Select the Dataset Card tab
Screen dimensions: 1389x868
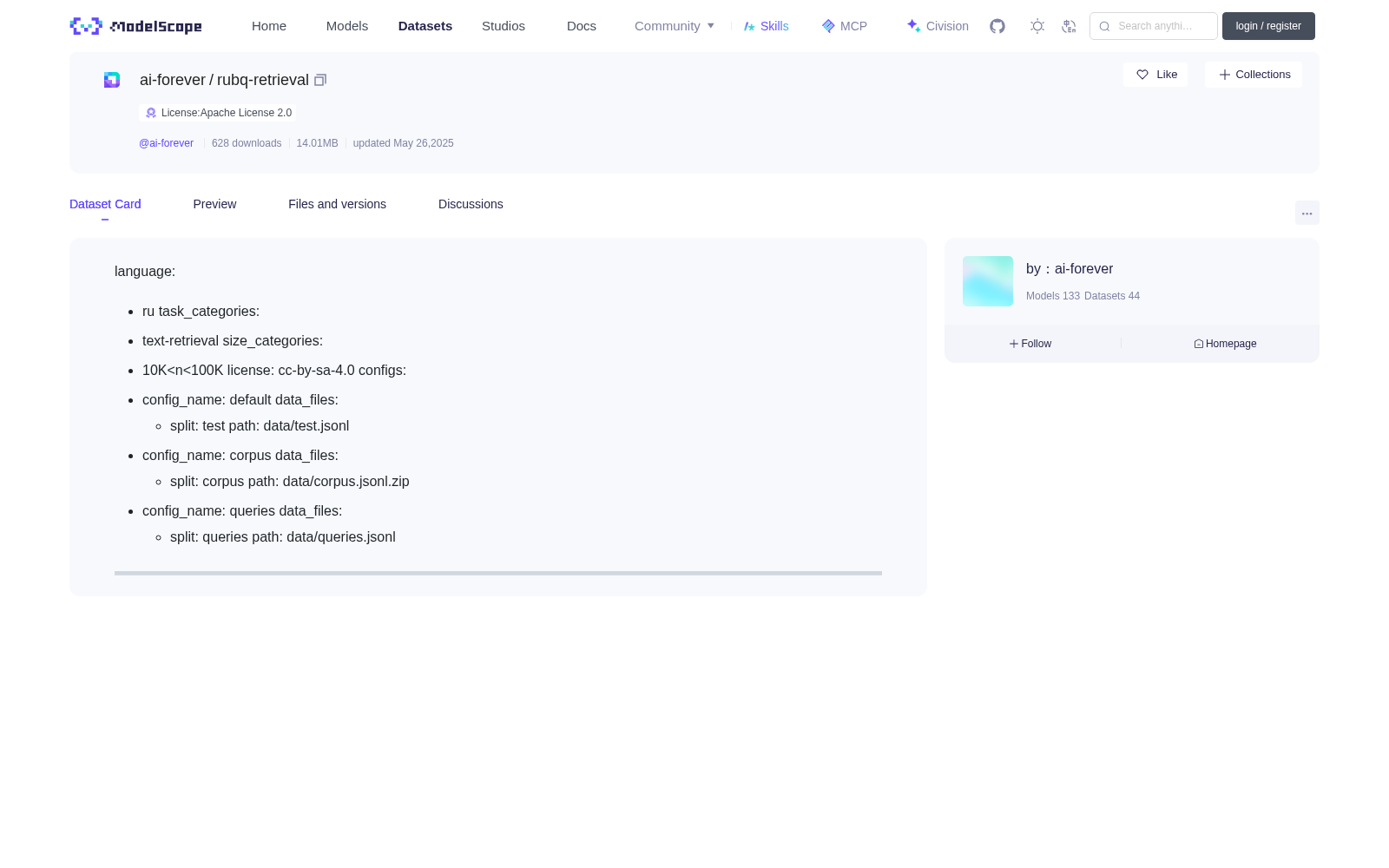coord(105,204)
